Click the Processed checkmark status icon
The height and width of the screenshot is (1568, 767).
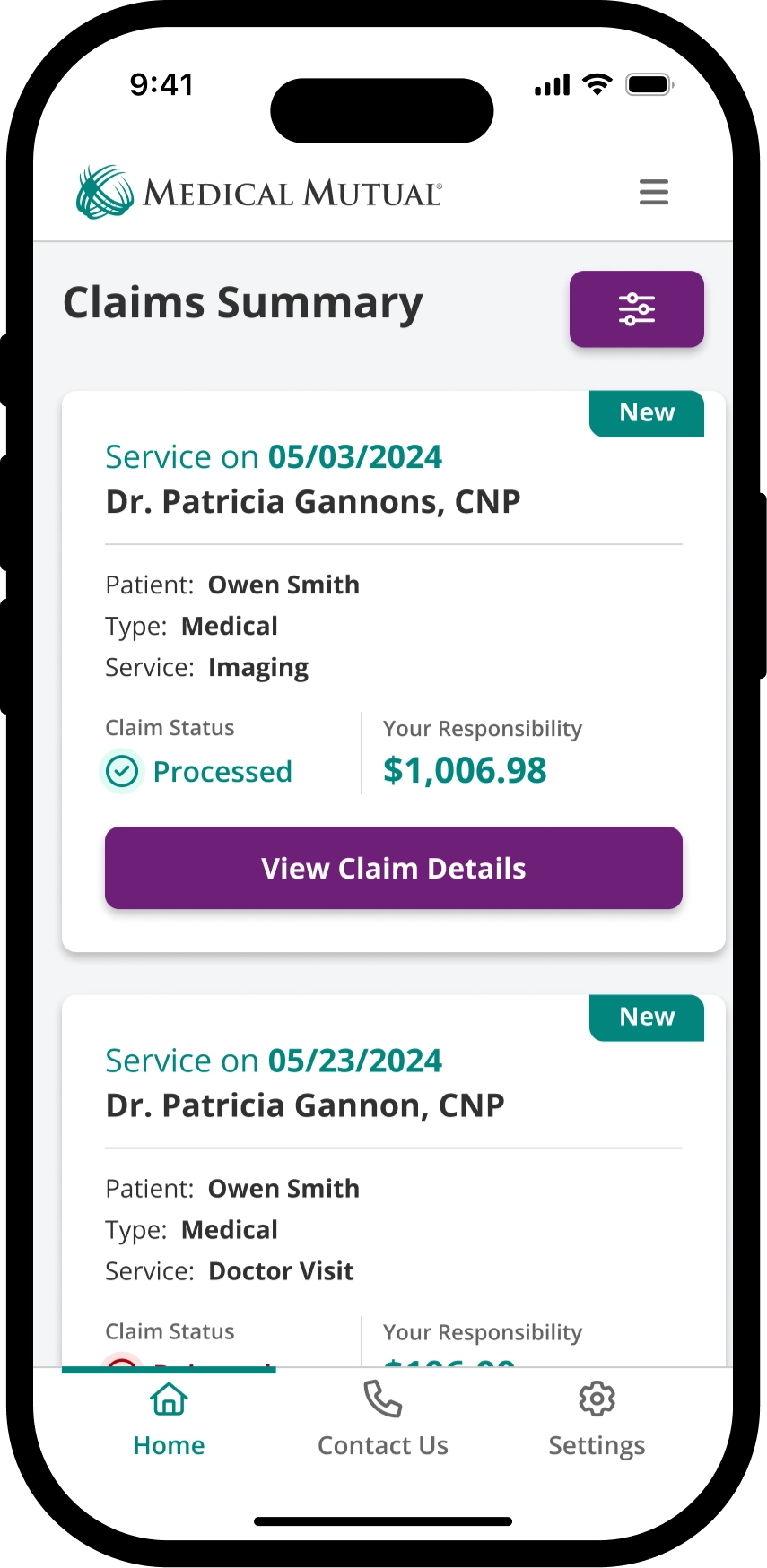[122, 771]
